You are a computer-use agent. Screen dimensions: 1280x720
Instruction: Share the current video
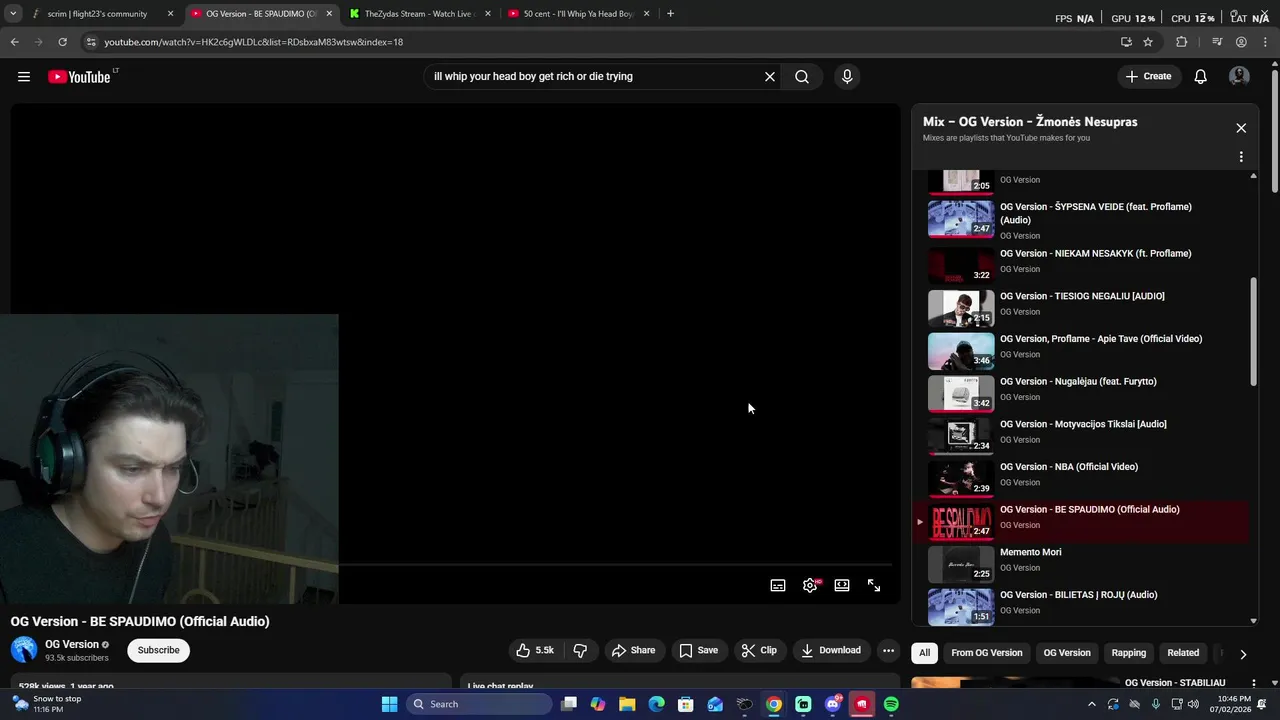(x=634, y=650)
